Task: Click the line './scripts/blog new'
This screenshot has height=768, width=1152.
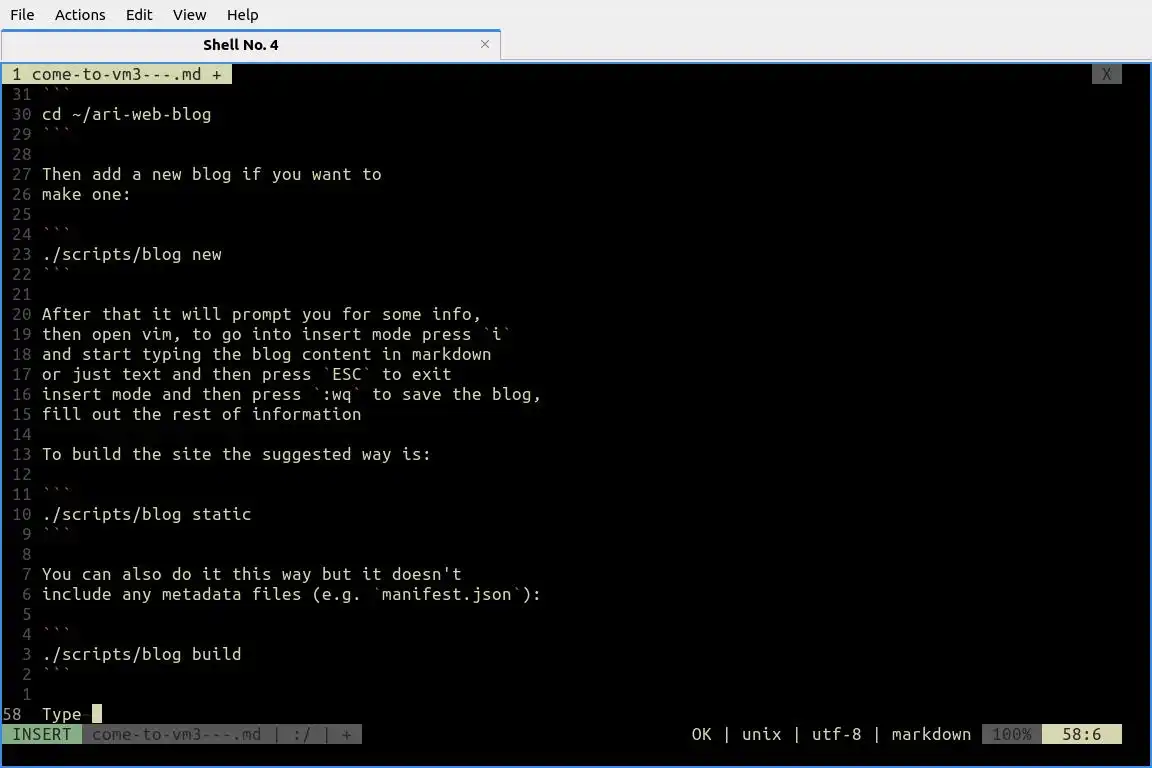Action: pos(132,254)
